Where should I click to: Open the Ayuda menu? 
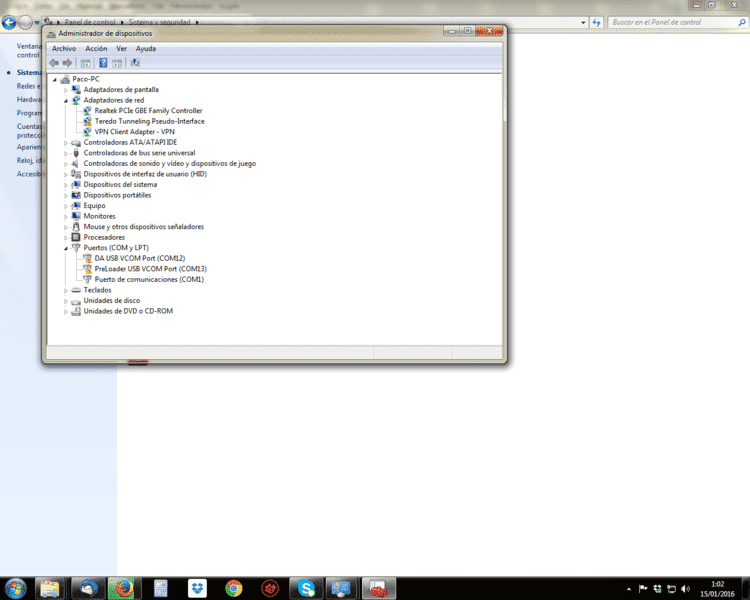(x=146, y=49)
